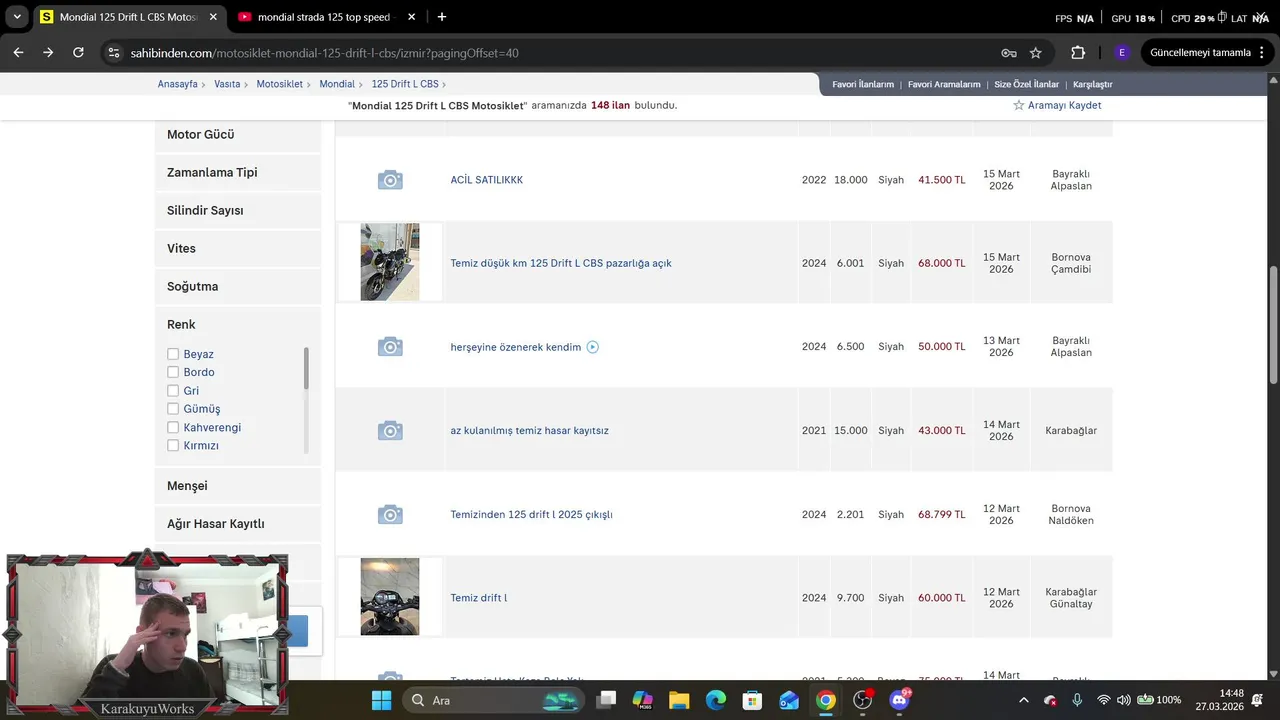Viewport: 1280px width, 720px height.
Task: Open Size Özel İlanlar menu
Action: tap(1026, 84)
